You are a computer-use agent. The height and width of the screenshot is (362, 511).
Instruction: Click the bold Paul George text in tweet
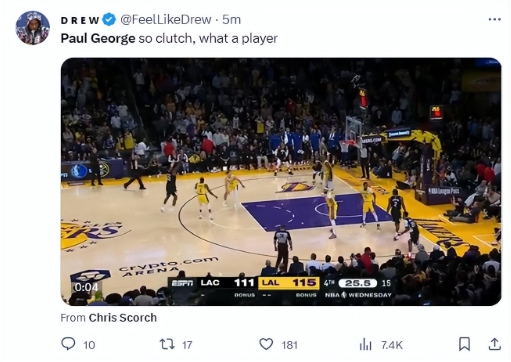pyautogui.click(x=98, y=39)
